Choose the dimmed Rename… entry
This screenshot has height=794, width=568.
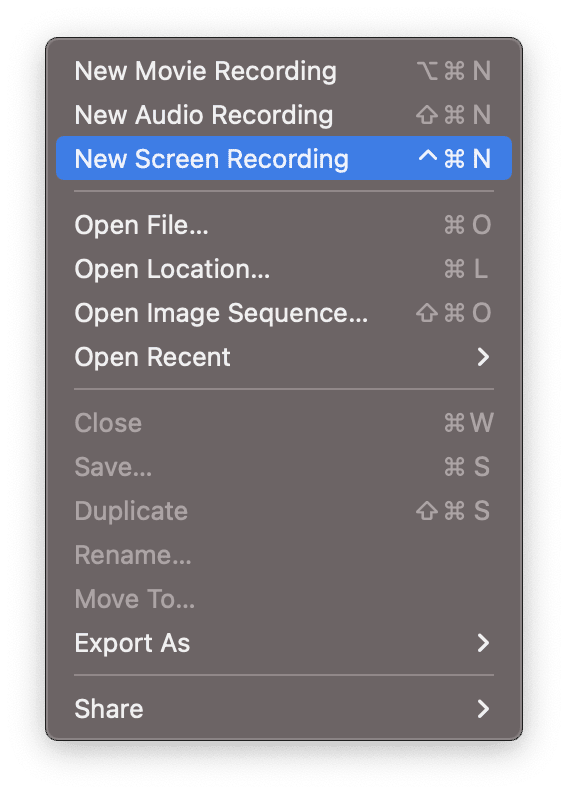click(x=283, y=555)
